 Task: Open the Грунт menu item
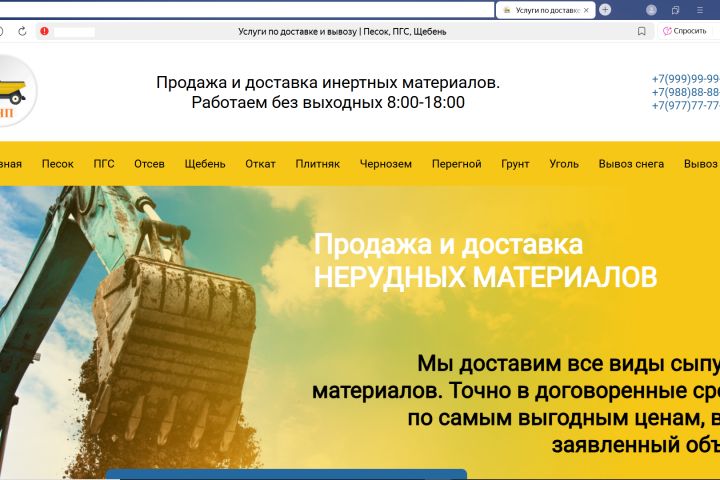pyautogui.click(x=515, y=164)
